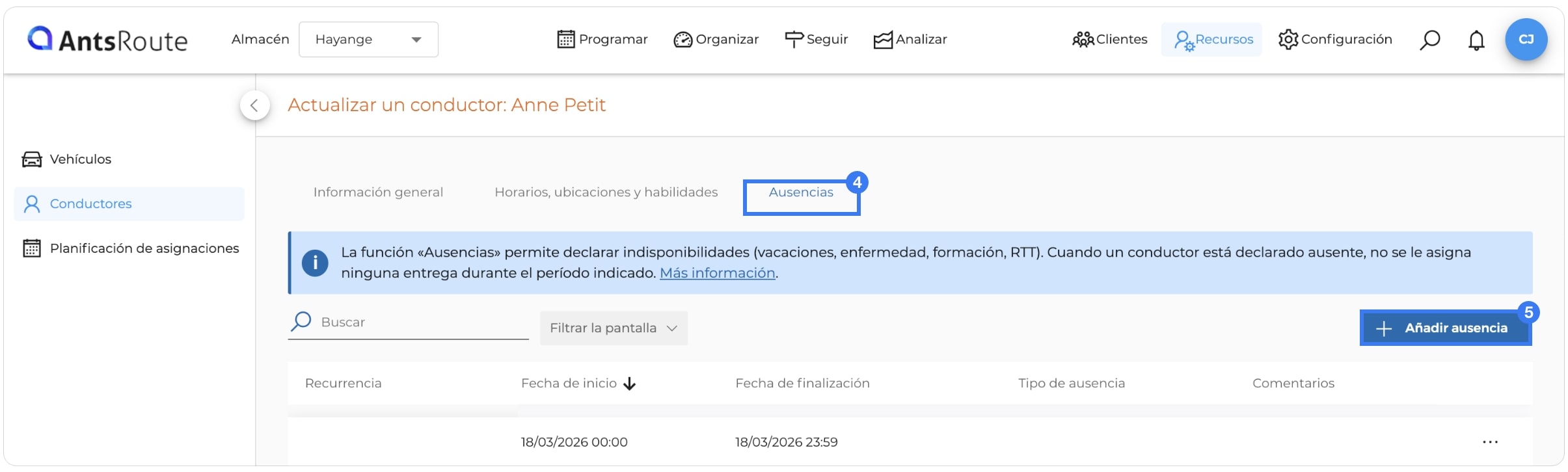The image size is (1568, 472).
Task: Click the Seguir signpost icon
Action: (794, 40)
